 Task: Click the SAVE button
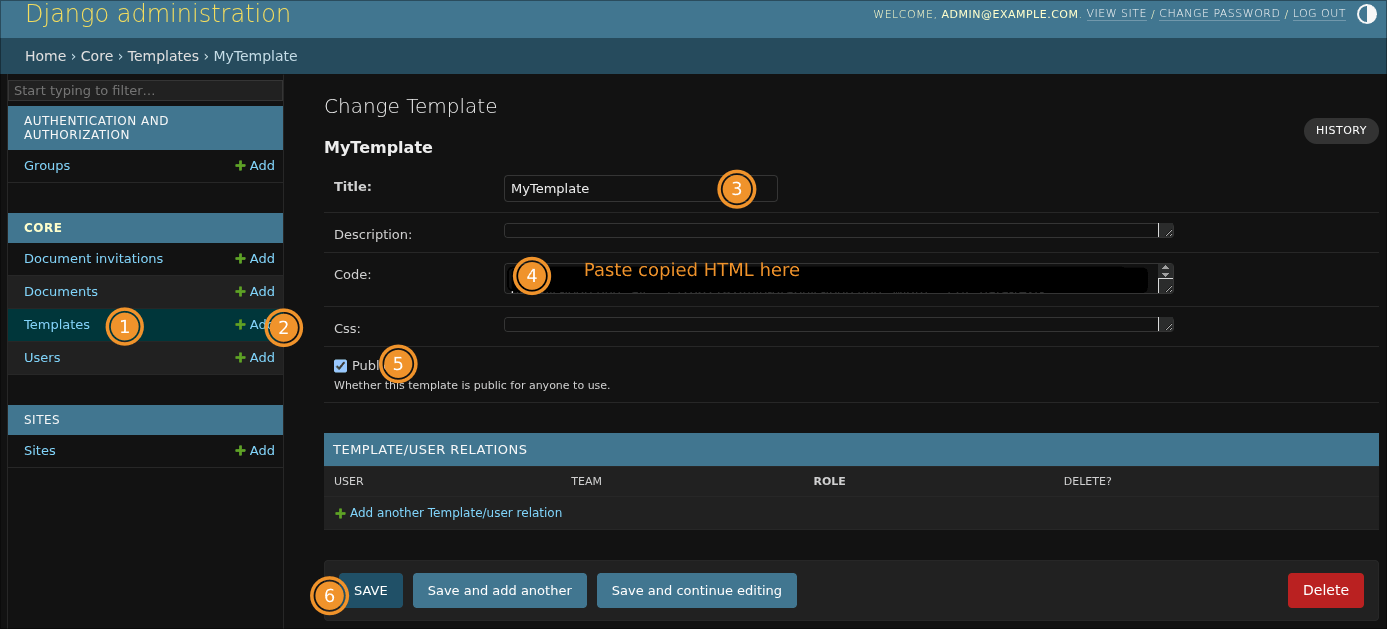click(x=371, y=591)
